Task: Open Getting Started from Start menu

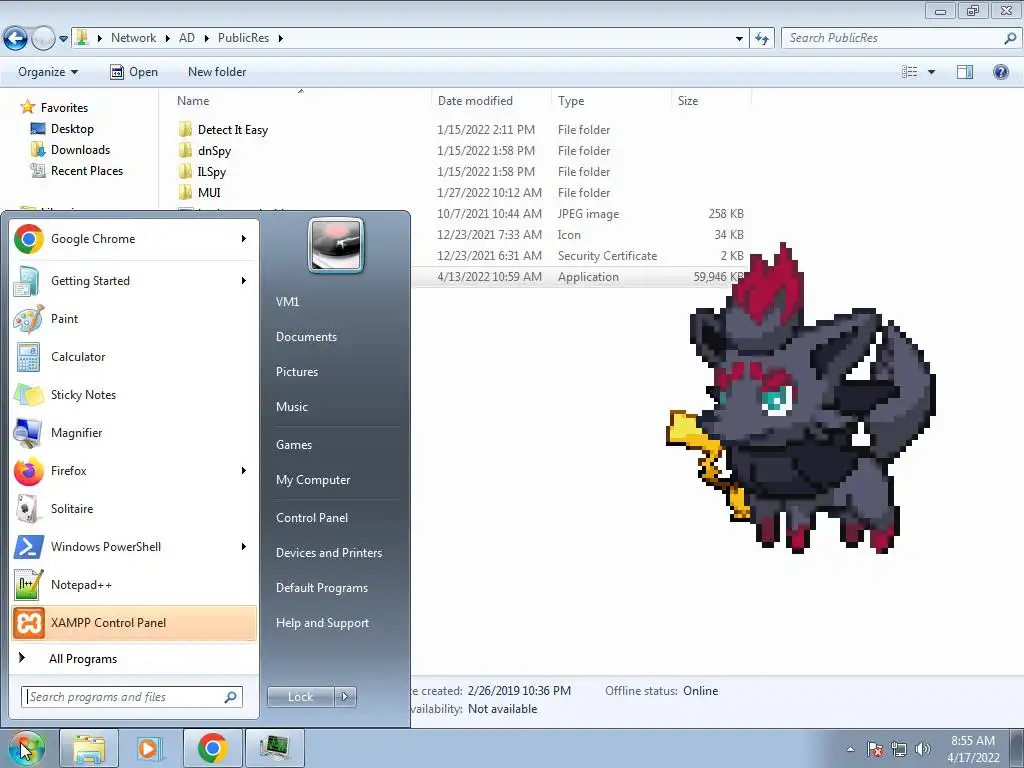Action: click(134, 281)
